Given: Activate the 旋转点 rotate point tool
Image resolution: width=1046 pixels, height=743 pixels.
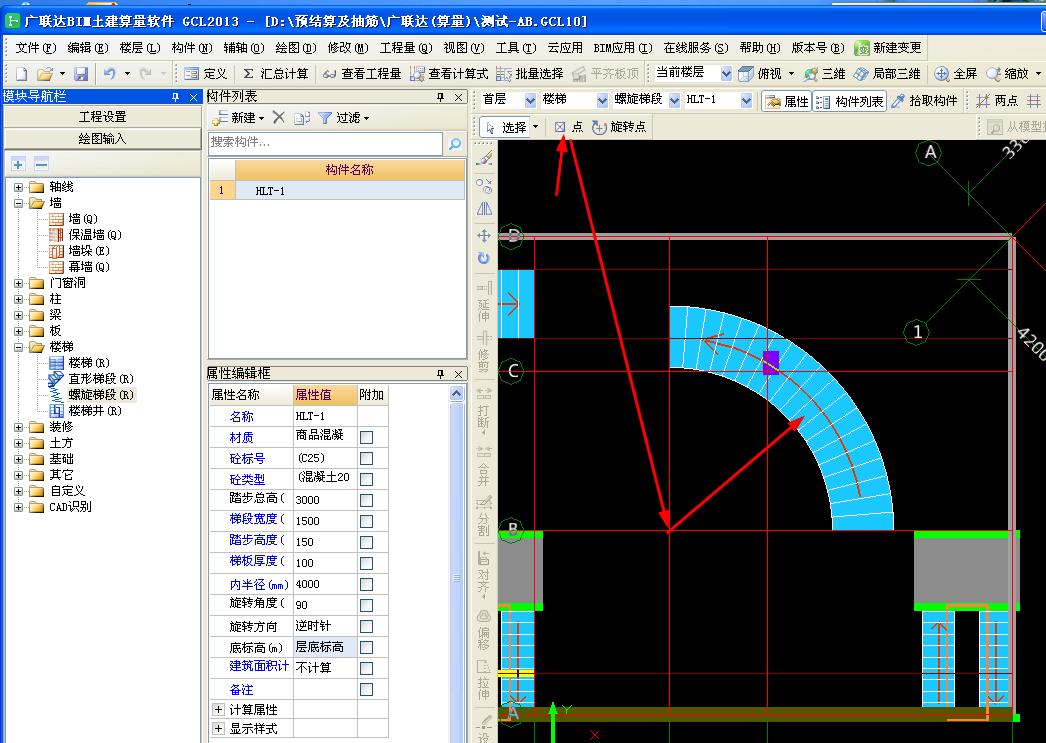Looking at the screenshot, I should point(619,127).
